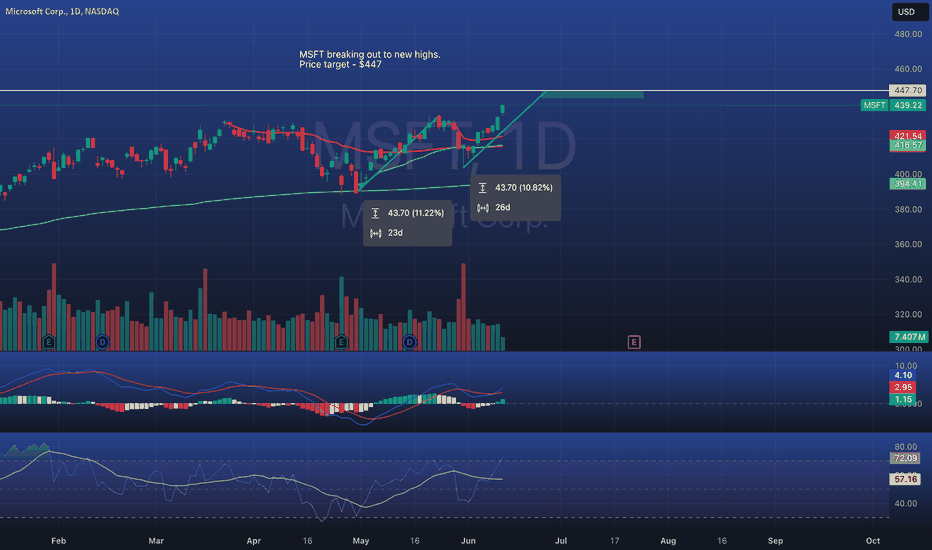Screen dimensions: 932x550
Task: Click the 23d duration text
Action: (395, 233)
